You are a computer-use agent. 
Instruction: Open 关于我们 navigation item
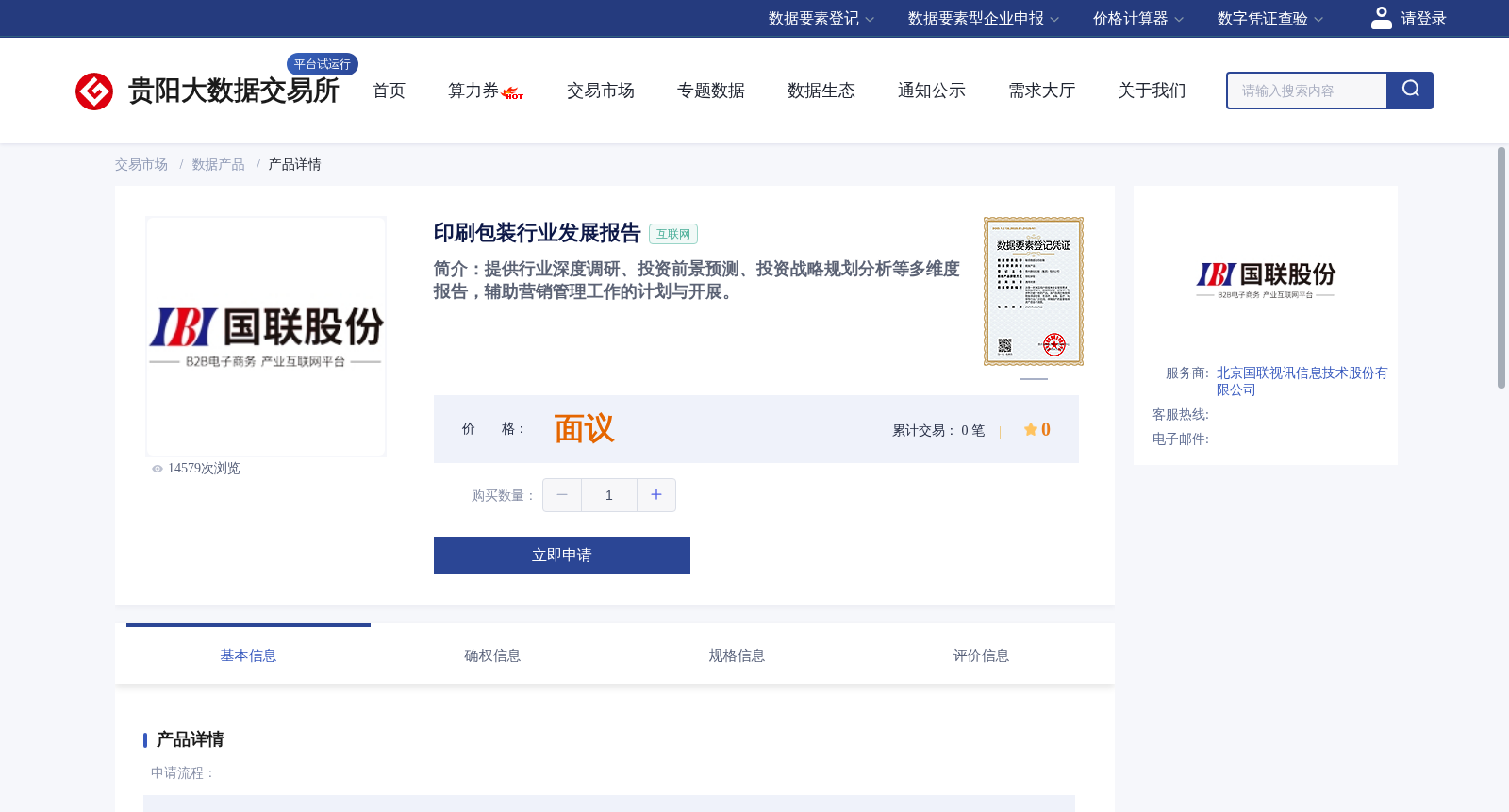click(x=1152, y=91)
